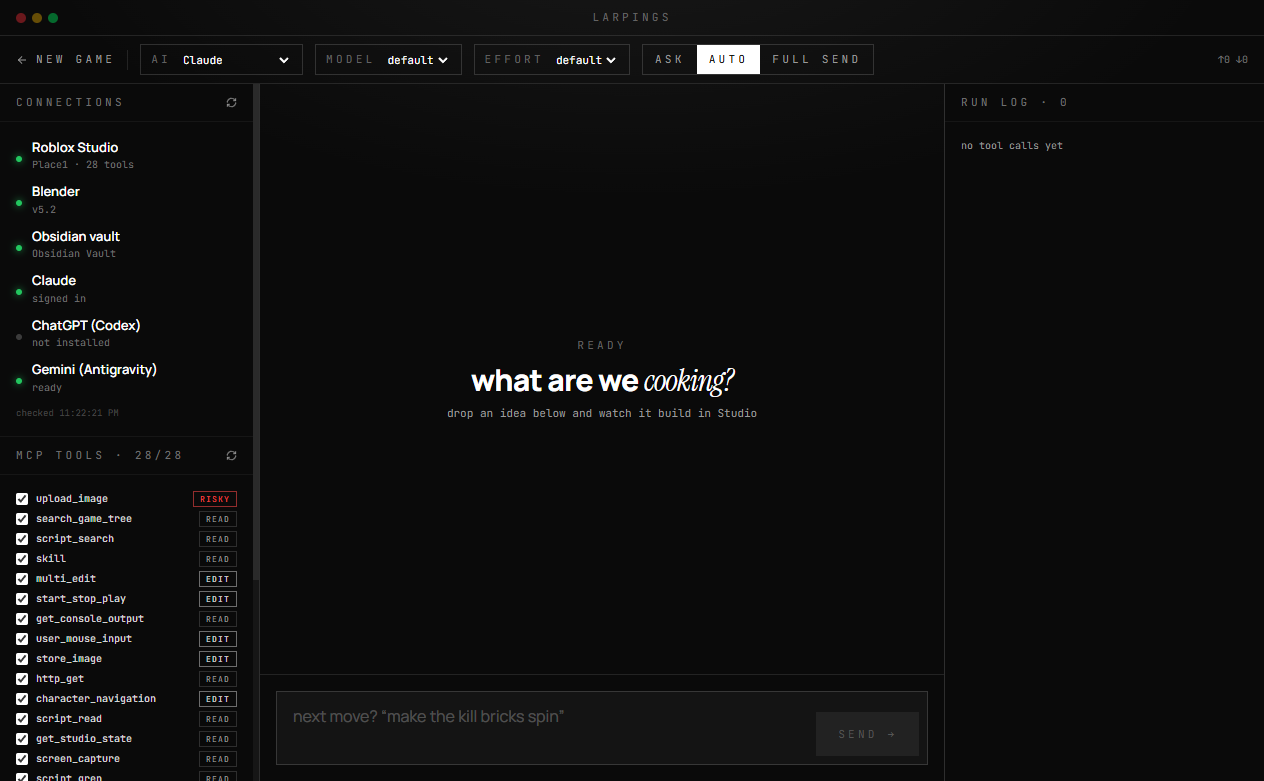This screenshot has height=781, width=1264.
Task: Toggle the search_game_tree checkbox
Action: [22, 519]
